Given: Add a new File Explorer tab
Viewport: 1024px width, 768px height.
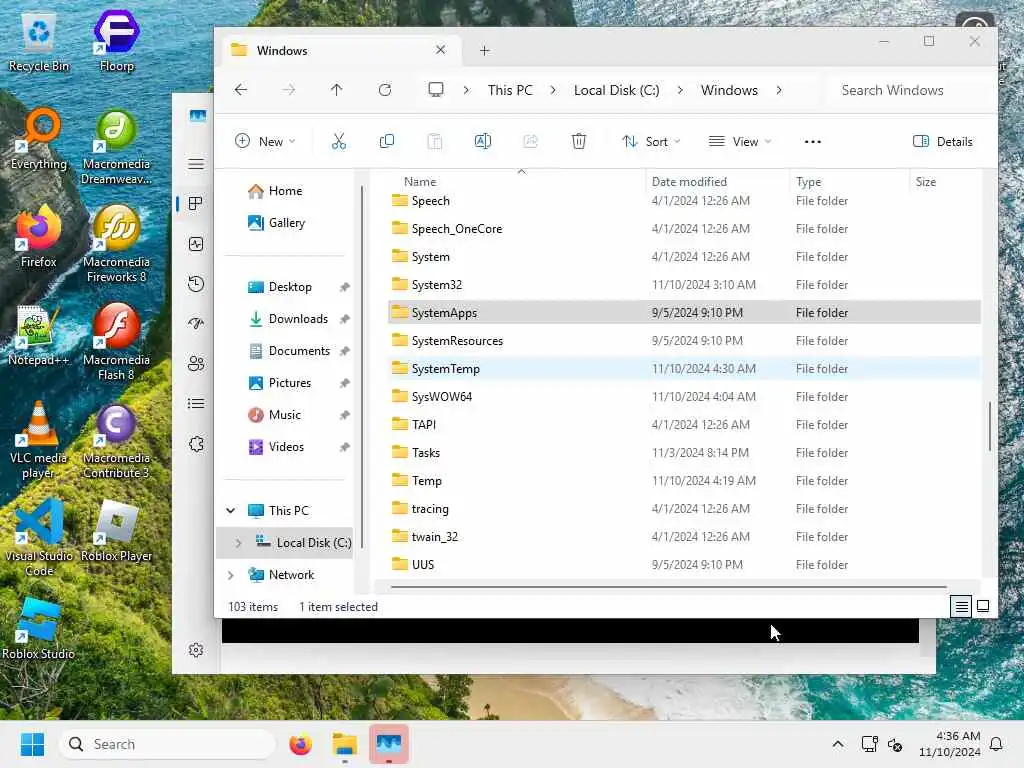Looking at the screenshot, I should coord(485,50).
